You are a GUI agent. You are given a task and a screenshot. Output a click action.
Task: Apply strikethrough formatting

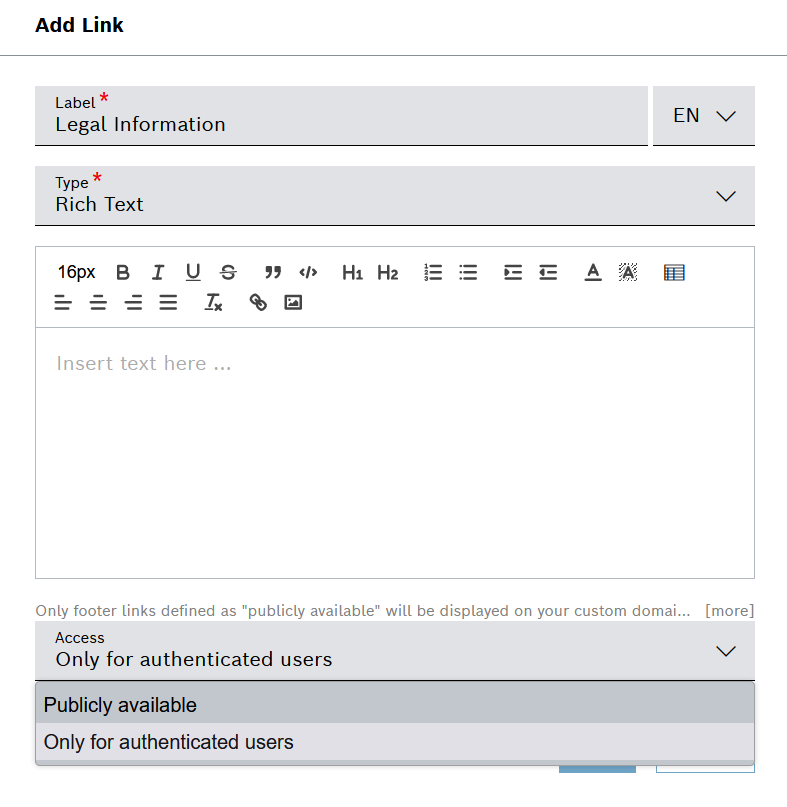click(228, 272)
